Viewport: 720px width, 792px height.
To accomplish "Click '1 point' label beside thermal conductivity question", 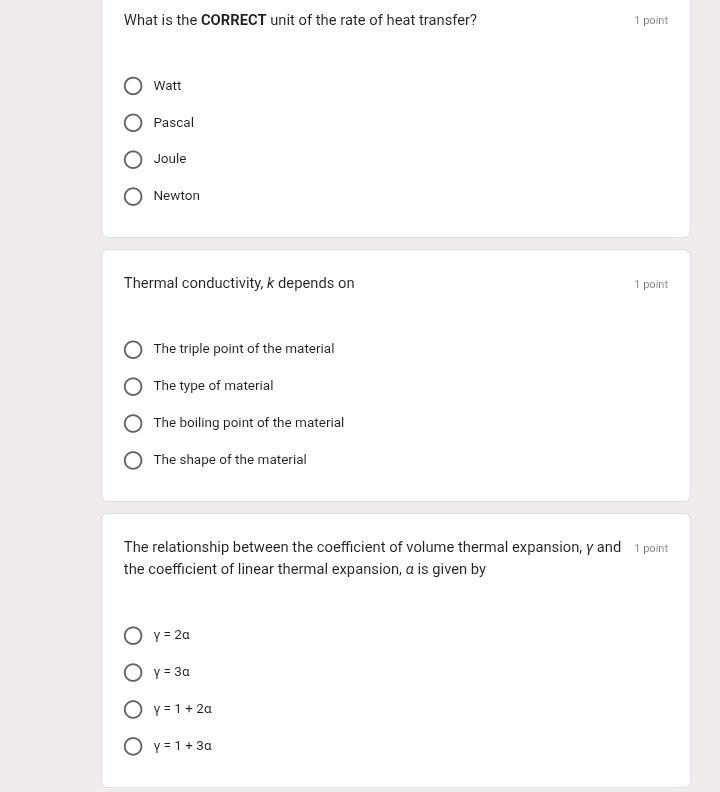I will coord(651,285).
